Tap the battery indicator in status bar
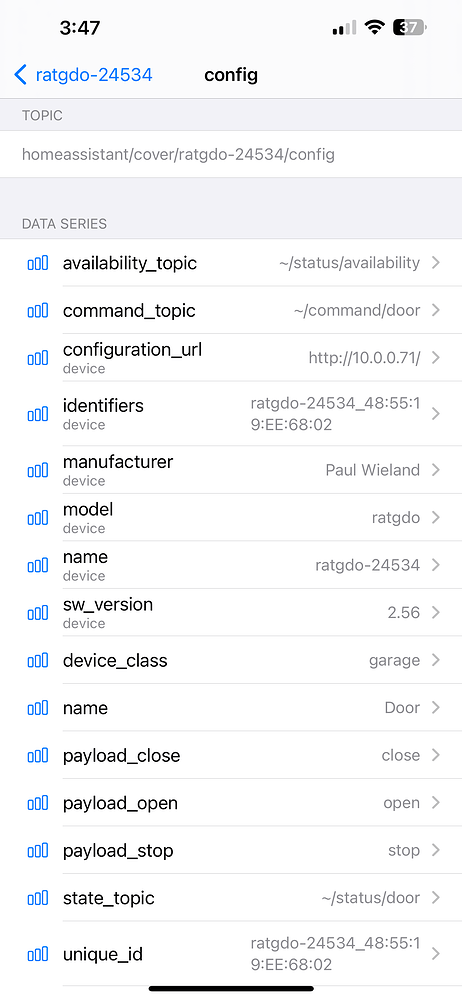Viewport: 462px width, 1000px height. (410, 27)
